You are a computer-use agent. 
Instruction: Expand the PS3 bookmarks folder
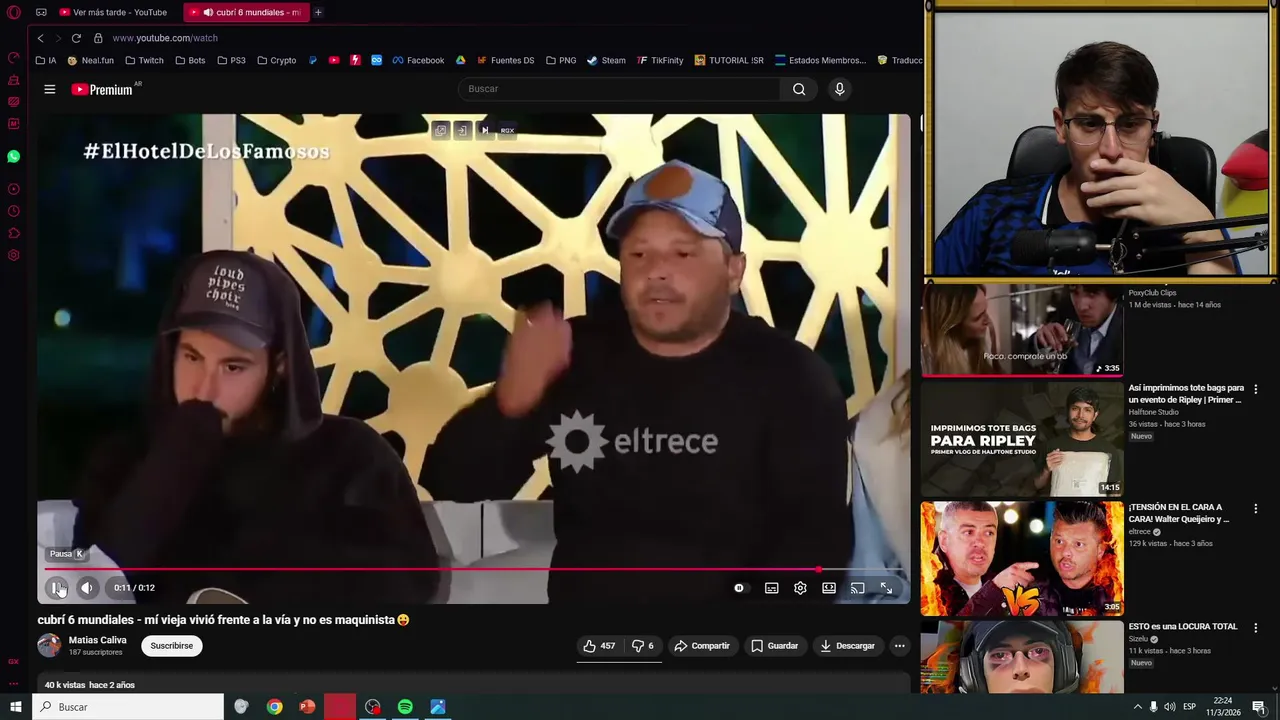pyautogui.click(x=231, y=60)
